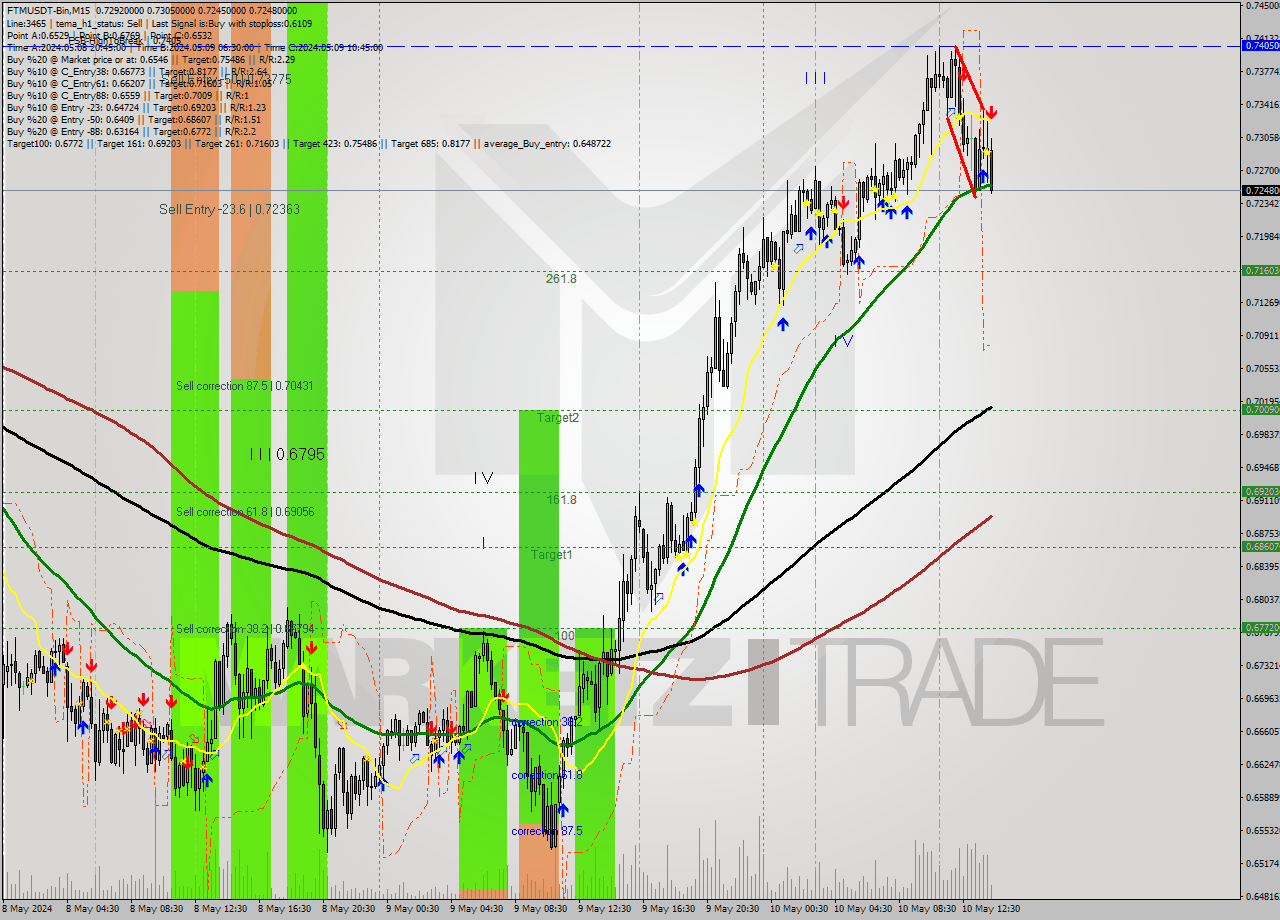Click the green 0.6772 price level tag
The image size is (1280, 920).
(x=1260, y=628)
